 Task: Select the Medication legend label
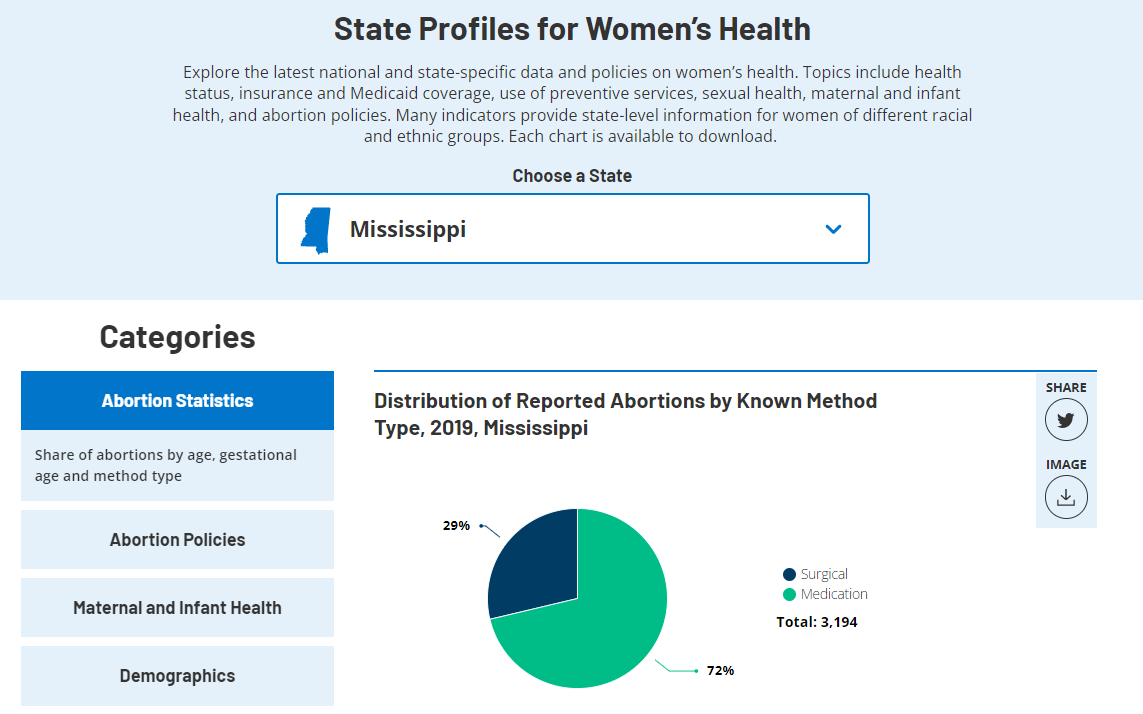click(834, 595)
